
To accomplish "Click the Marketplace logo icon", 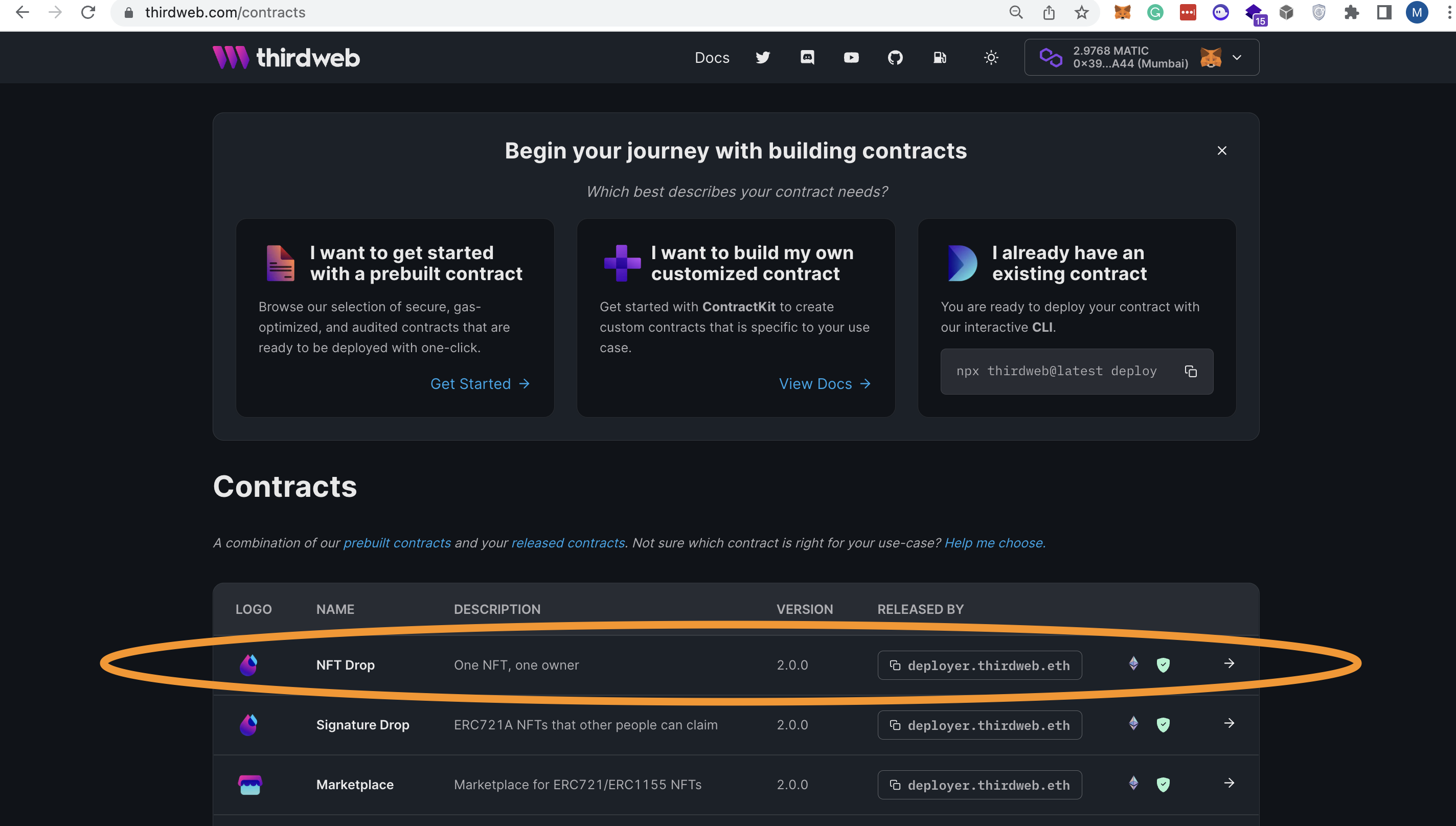I will pyautogui.click(x=249, y=785).
